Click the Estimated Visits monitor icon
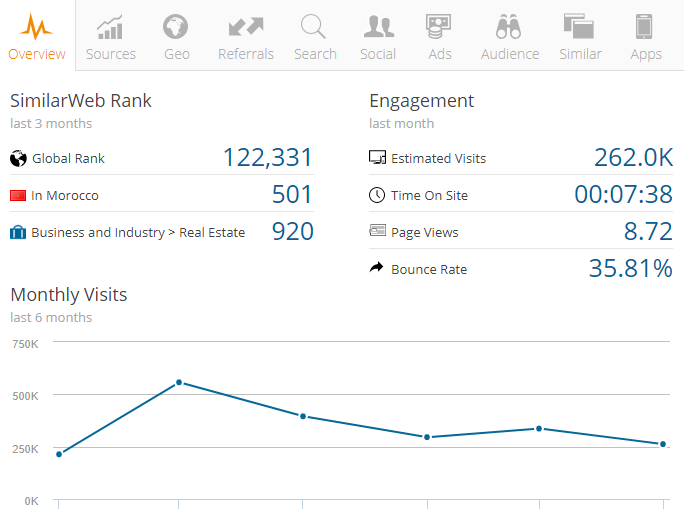684x511 pixels. (x=377, y=158)
